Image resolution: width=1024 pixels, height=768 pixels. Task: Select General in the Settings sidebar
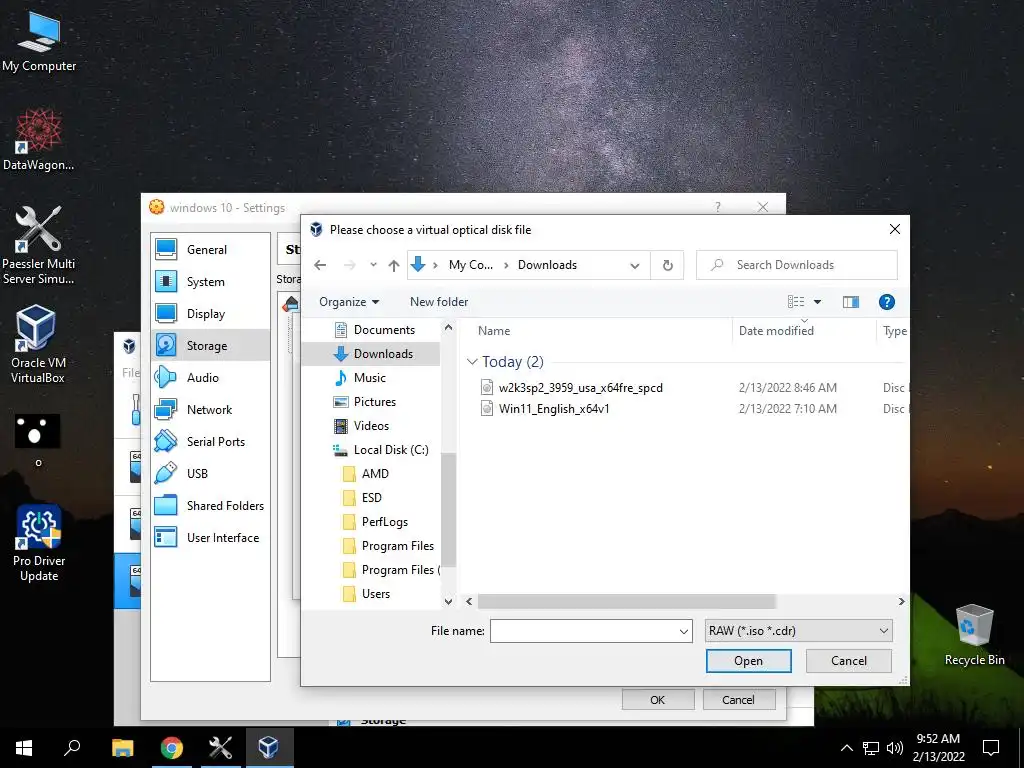pyautogui.click(x=210, y=249)
